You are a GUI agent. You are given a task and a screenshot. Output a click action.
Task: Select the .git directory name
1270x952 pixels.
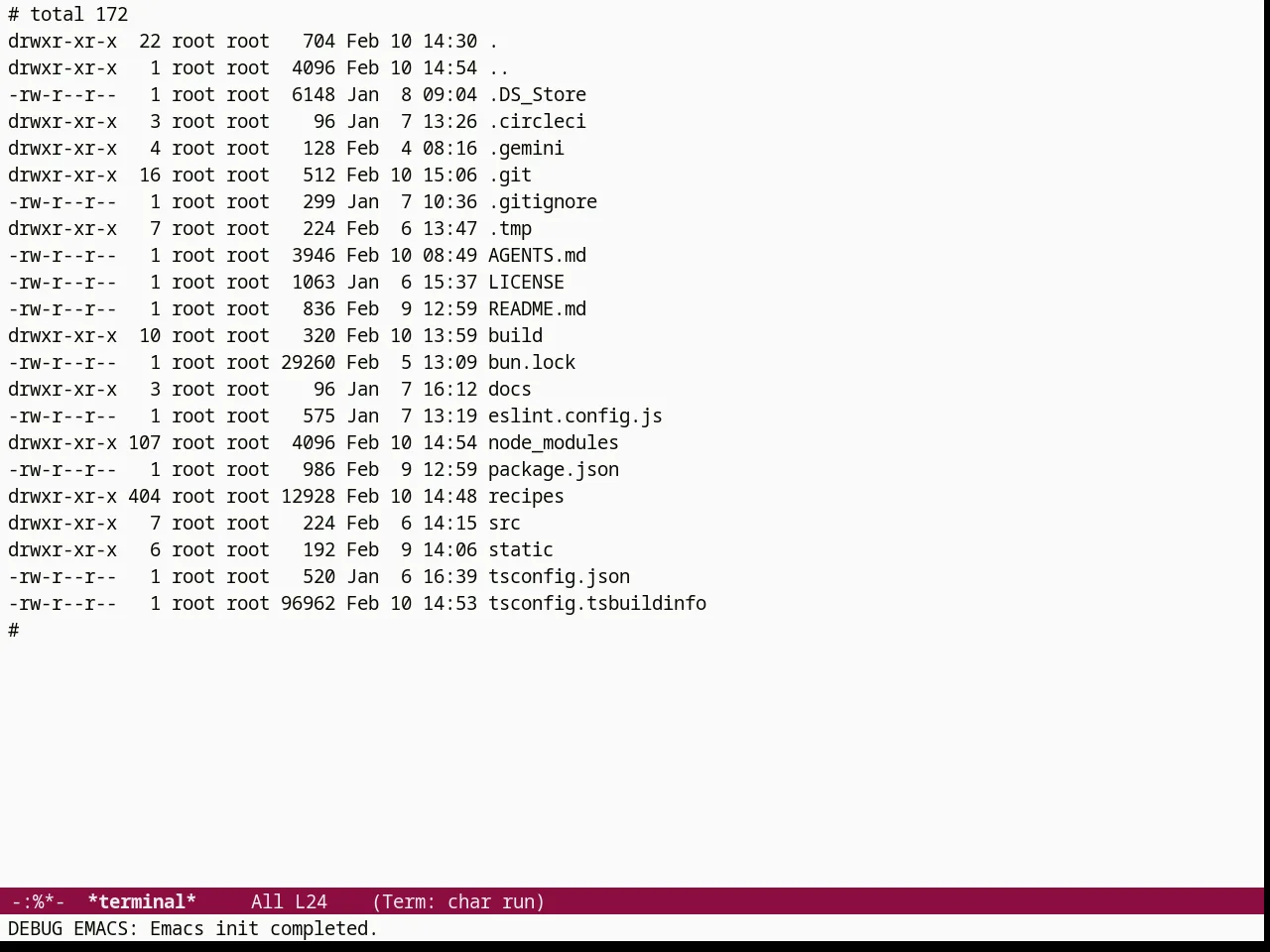[x=510, y=175]
